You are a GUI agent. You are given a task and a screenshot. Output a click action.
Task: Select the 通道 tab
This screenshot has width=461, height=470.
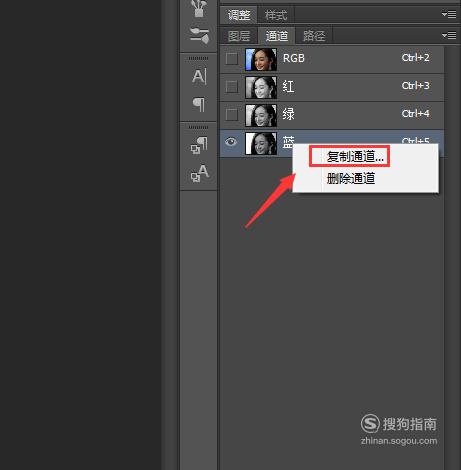click(277, 36)
